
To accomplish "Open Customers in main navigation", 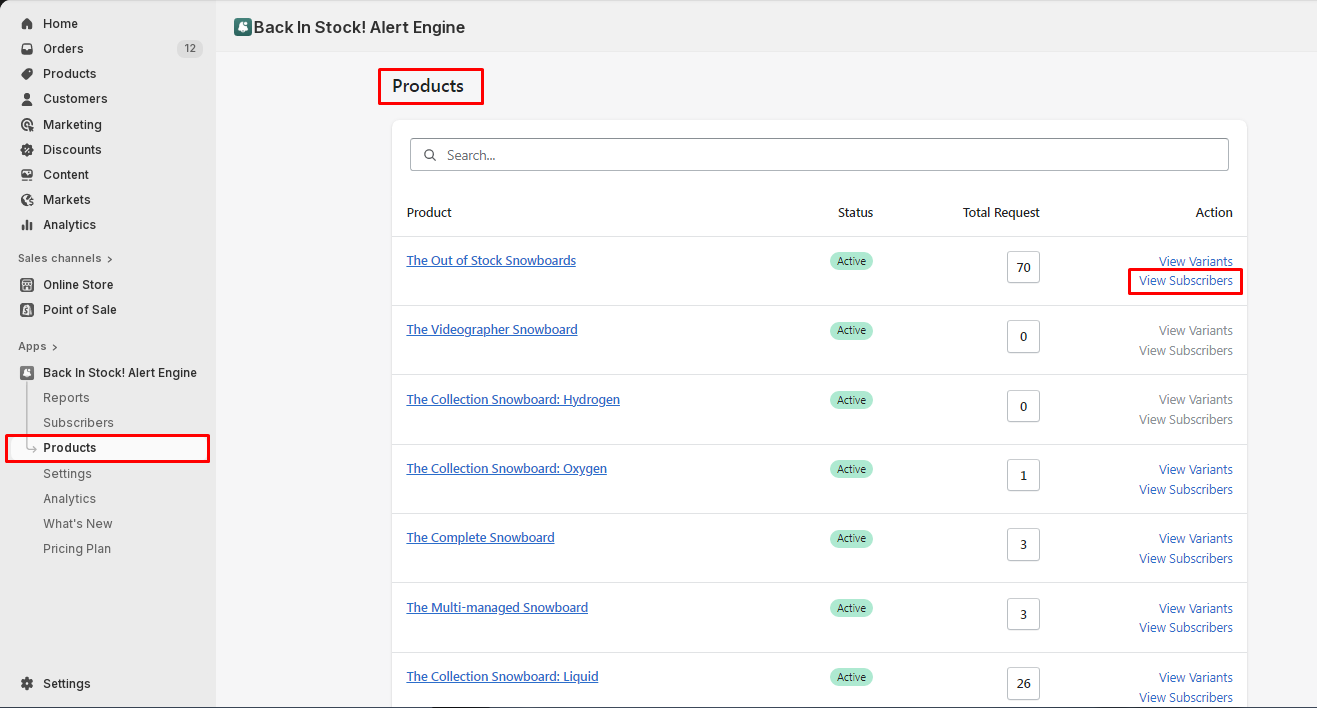I will tap(75, 98).
